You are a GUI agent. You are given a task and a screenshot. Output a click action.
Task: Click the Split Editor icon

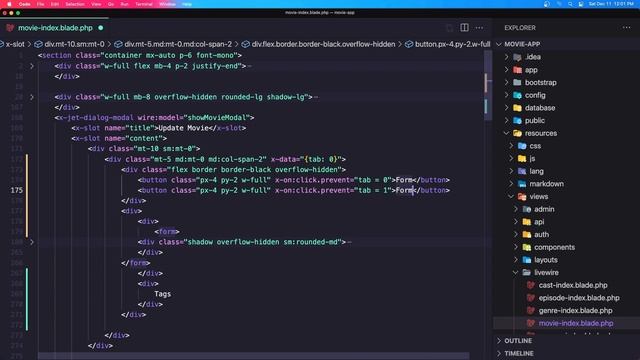pos(464,28)
